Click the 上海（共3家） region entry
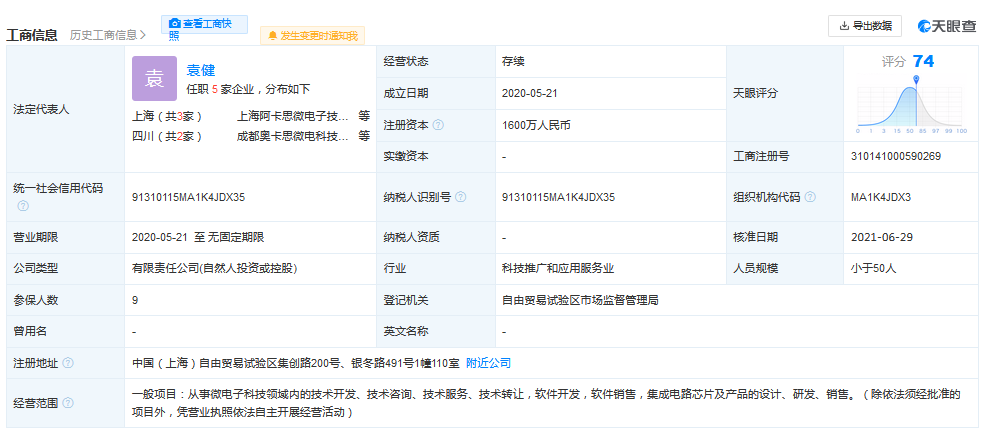 click(167, 116)
